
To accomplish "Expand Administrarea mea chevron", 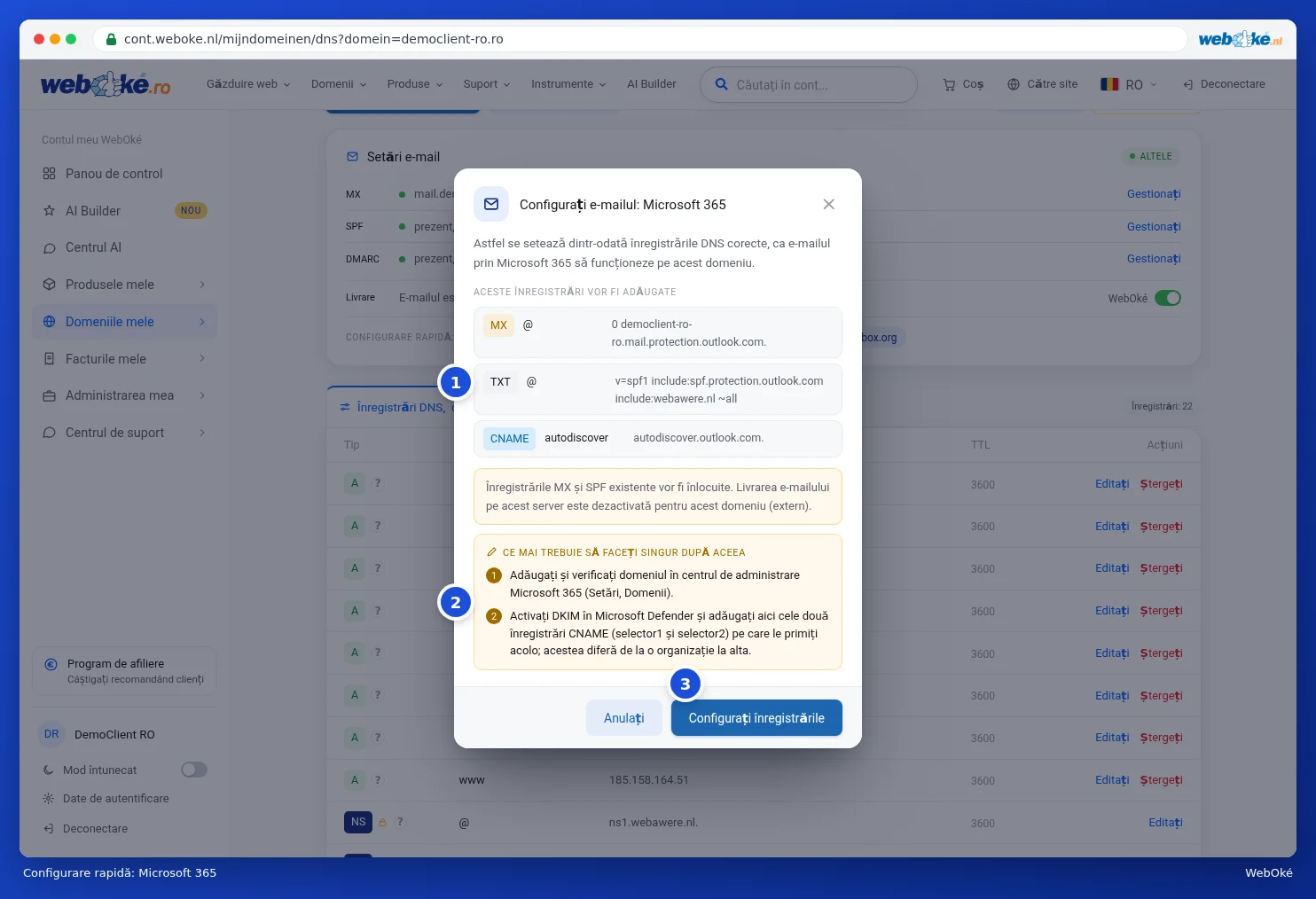I will [x=202, y=395].
